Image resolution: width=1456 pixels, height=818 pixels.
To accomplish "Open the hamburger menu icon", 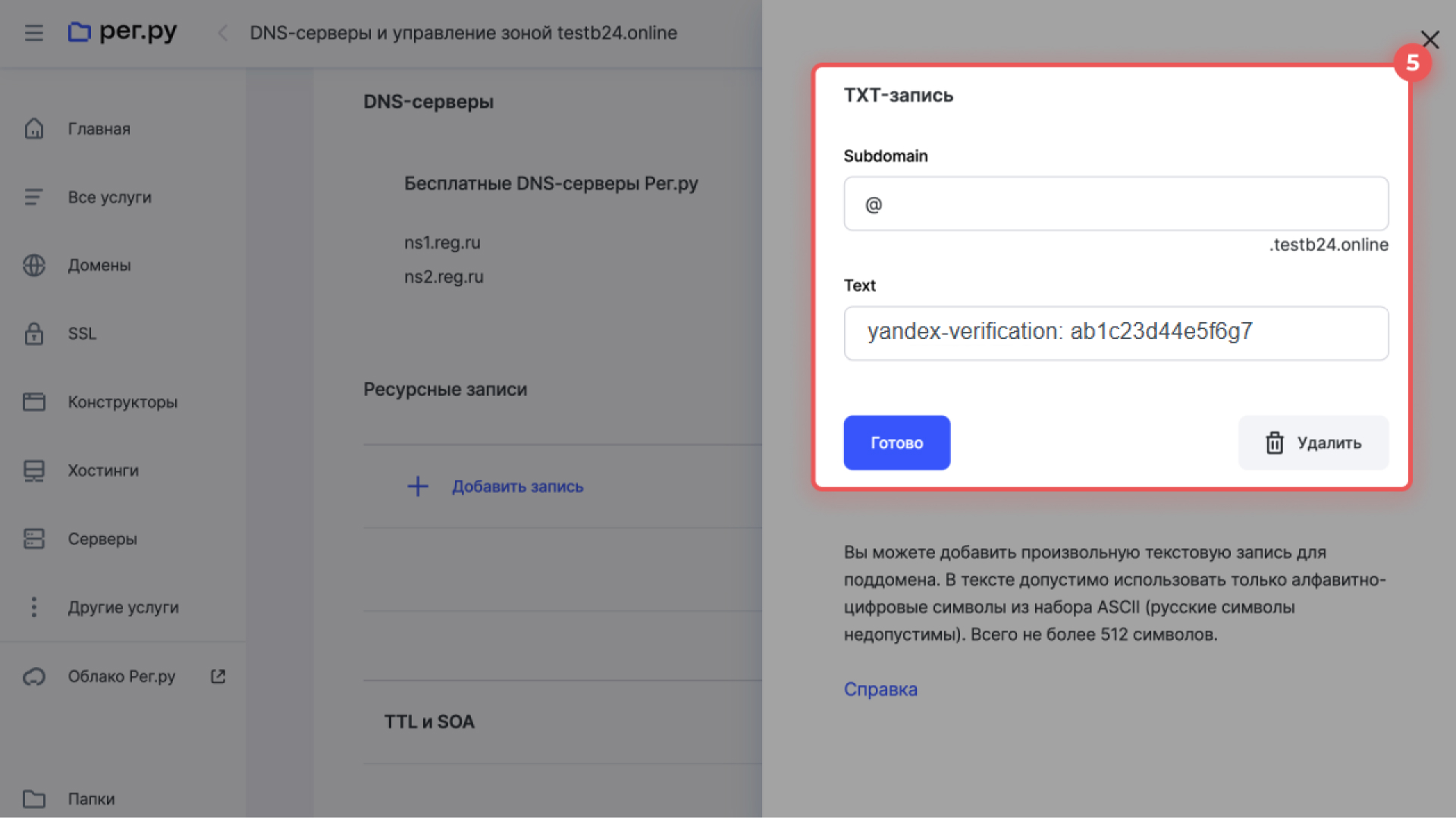I will tap(33, 33).
